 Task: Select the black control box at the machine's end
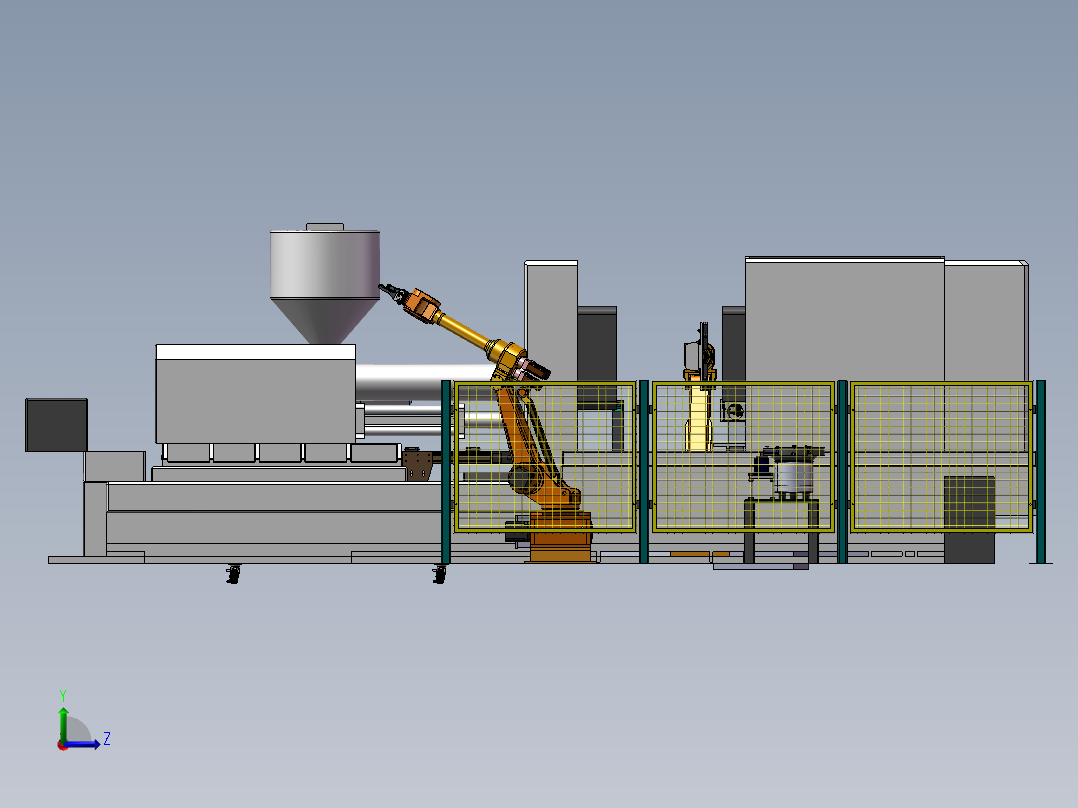click(56, 425)
